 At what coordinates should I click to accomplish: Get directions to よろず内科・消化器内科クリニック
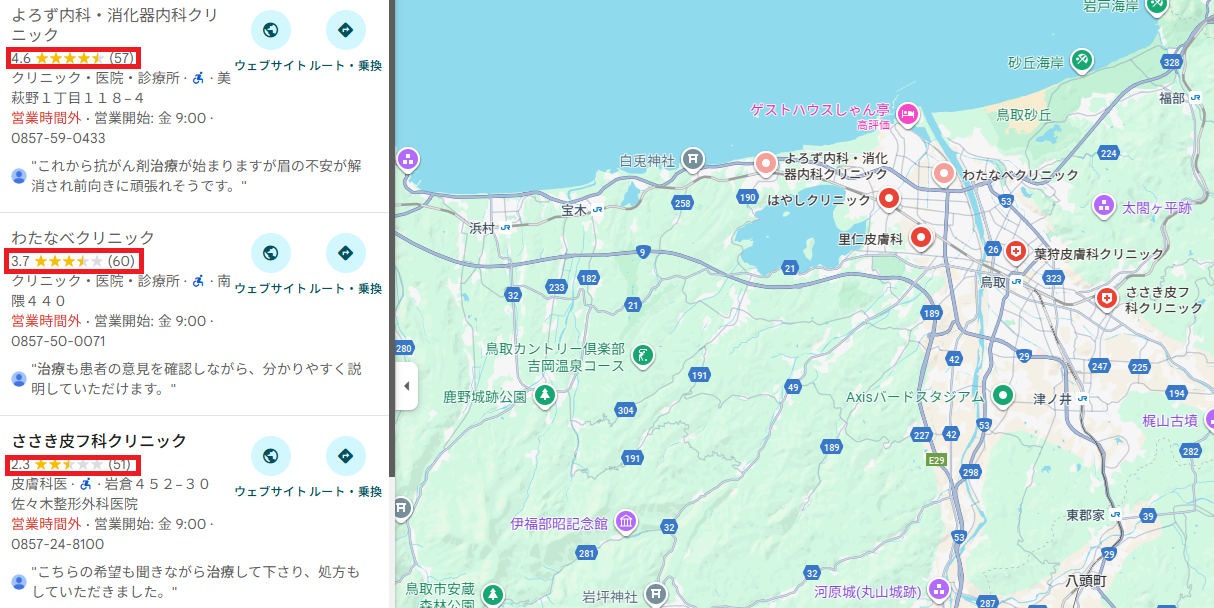tap(346, 30)
